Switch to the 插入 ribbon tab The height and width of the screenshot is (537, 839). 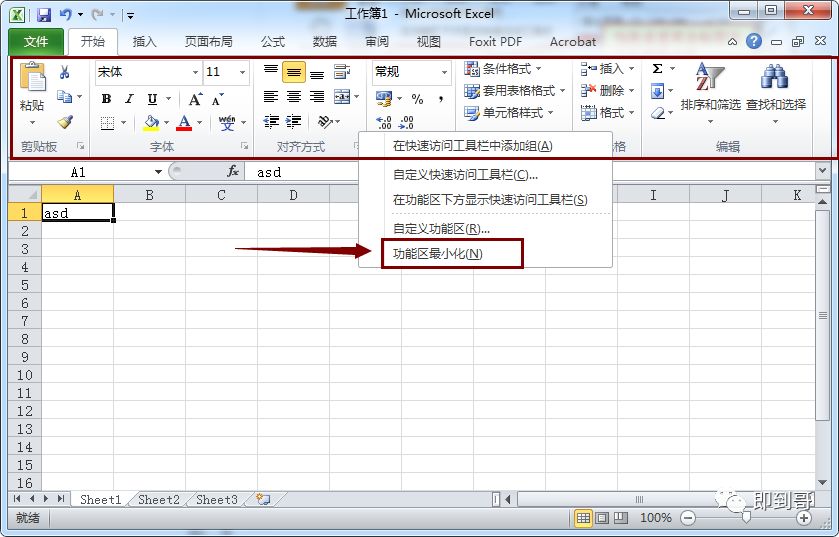[145, 42]
